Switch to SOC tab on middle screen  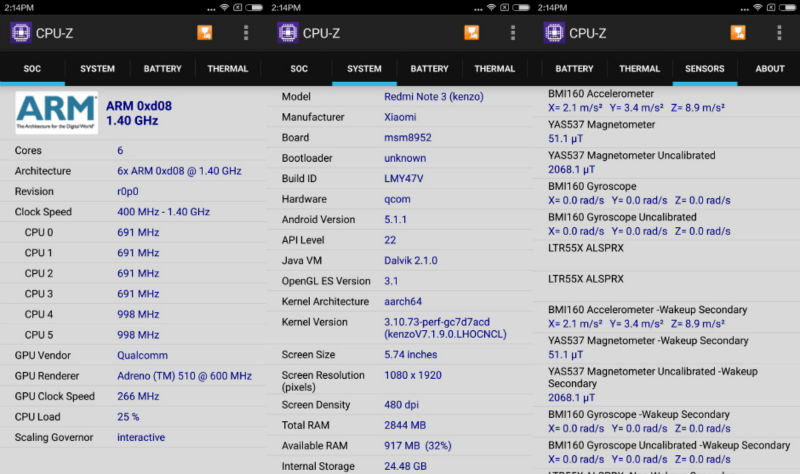[x=299, y=69]
